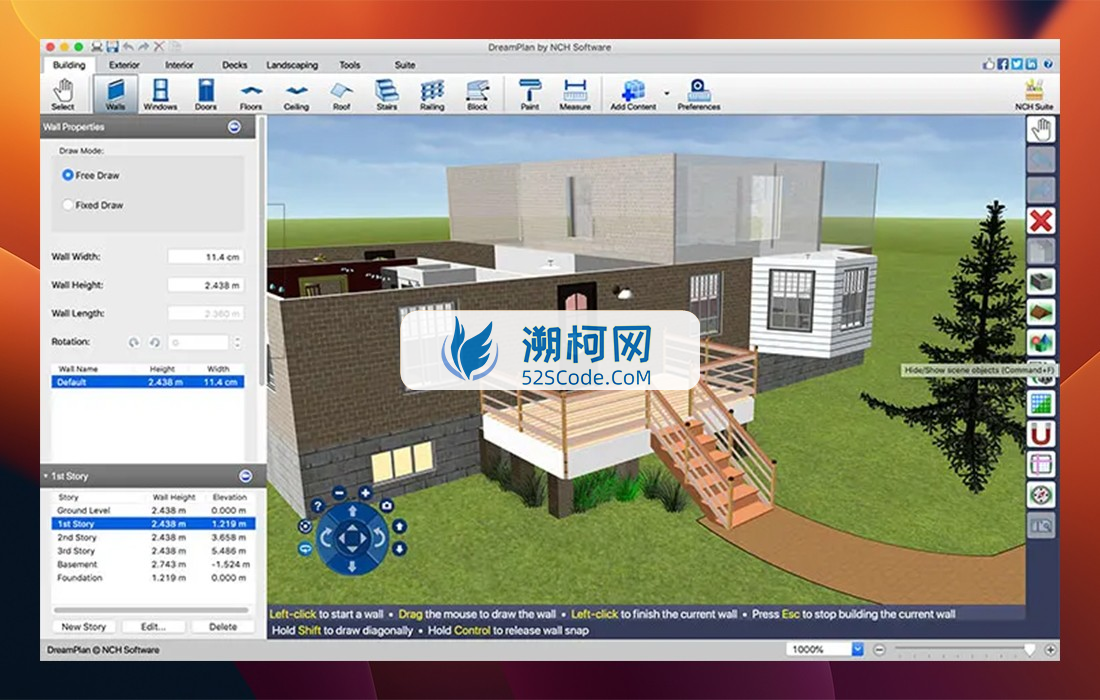The image size is (1100, 700).
Task: Switch to the Interior tab
Action: tap(179, 65)
